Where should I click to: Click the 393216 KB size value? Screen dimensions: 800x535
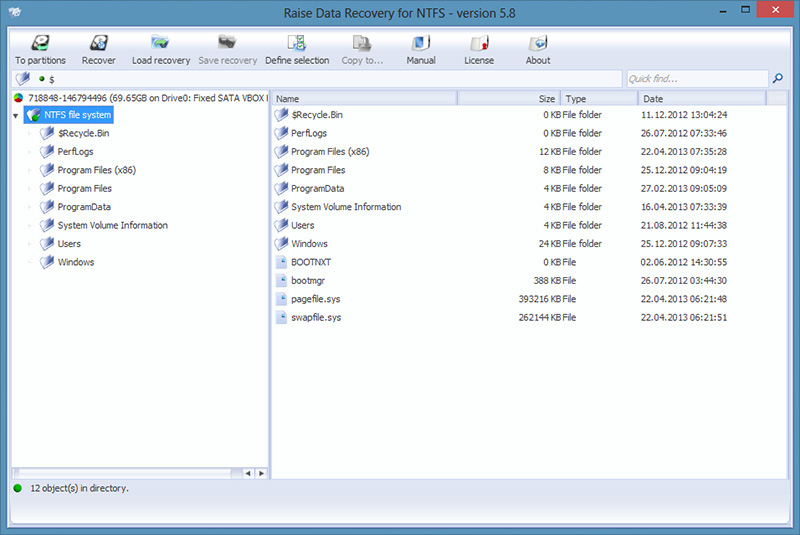coord(540,299)
